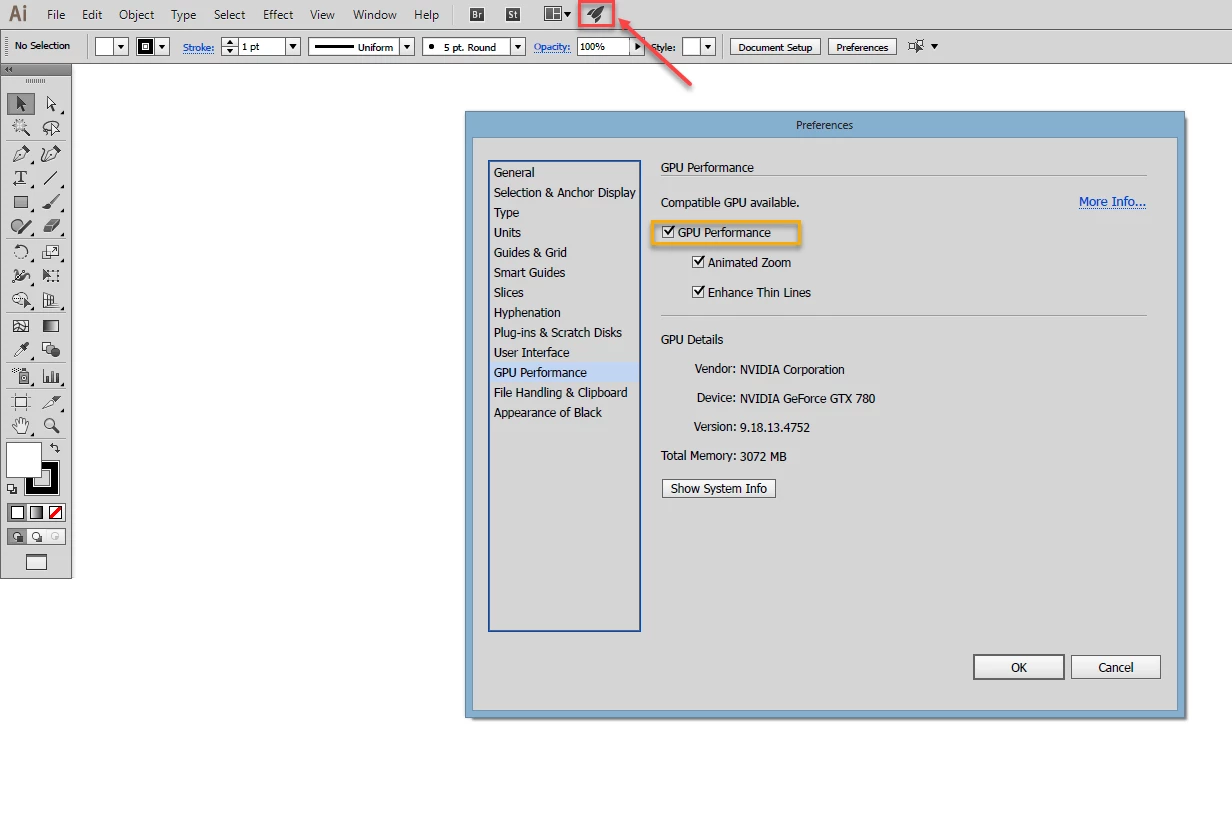Select the Perspective Grid tool

(51, 300)
